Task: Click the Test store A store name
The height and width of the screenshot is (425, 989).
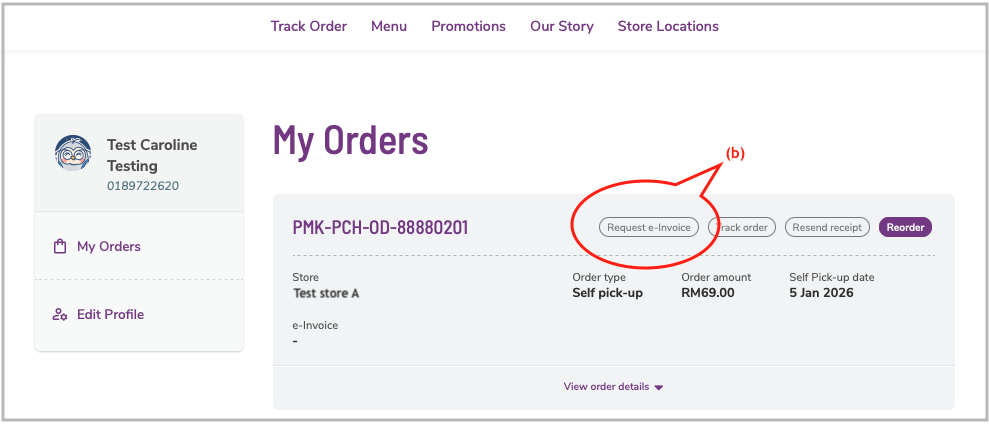Action: pos(325,293)
